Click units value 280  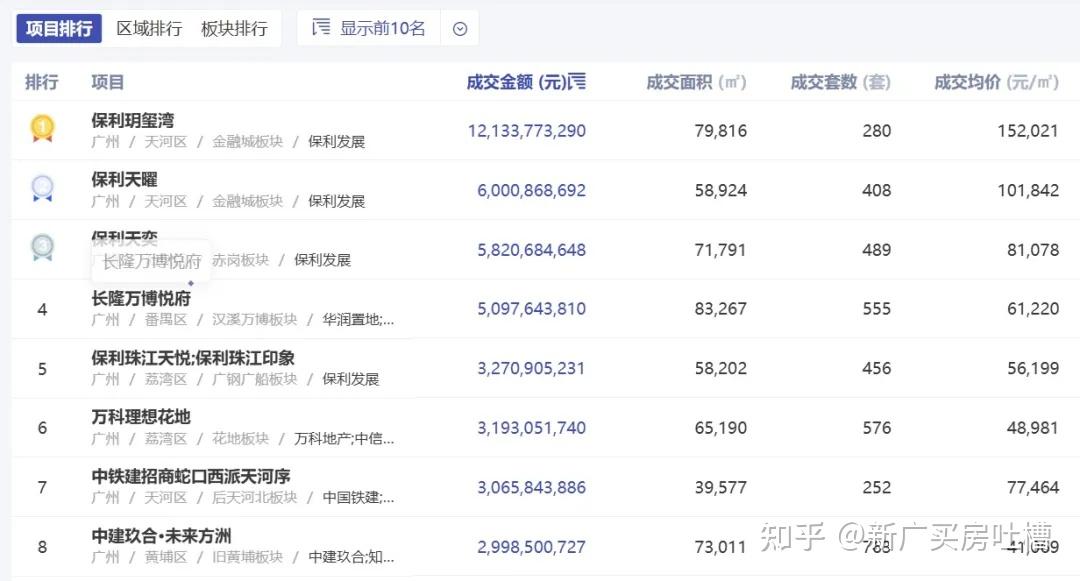[x=877, y=131]
